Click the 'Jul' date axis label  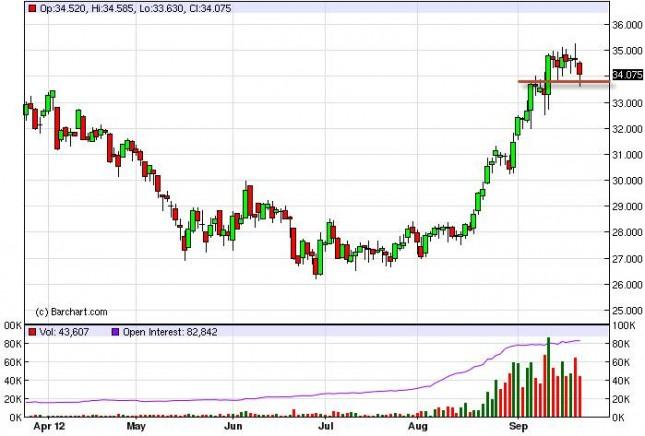325,426
